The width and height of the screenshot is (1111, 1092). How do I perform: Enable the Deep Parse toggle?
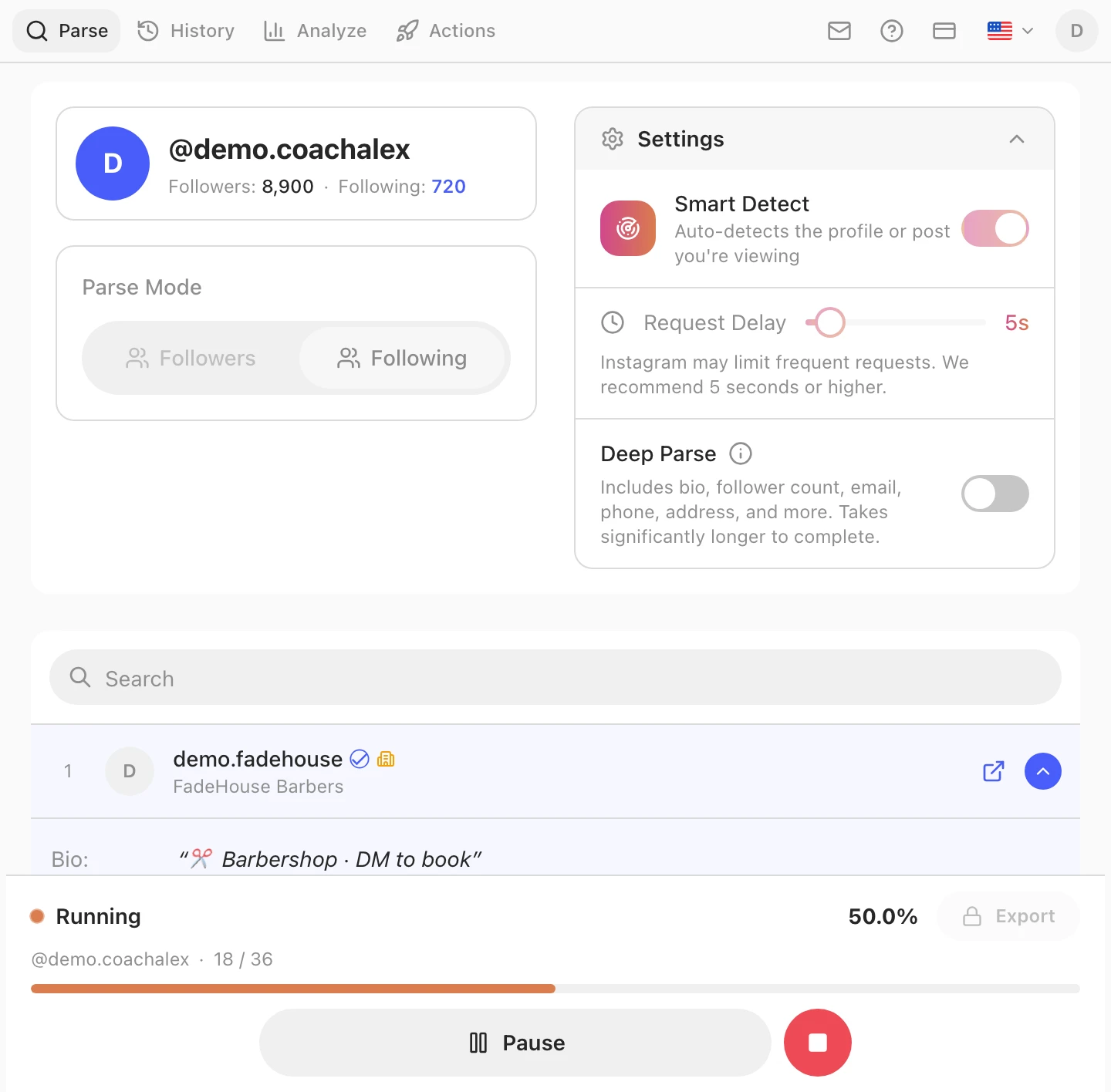click(x=995, y=494)
